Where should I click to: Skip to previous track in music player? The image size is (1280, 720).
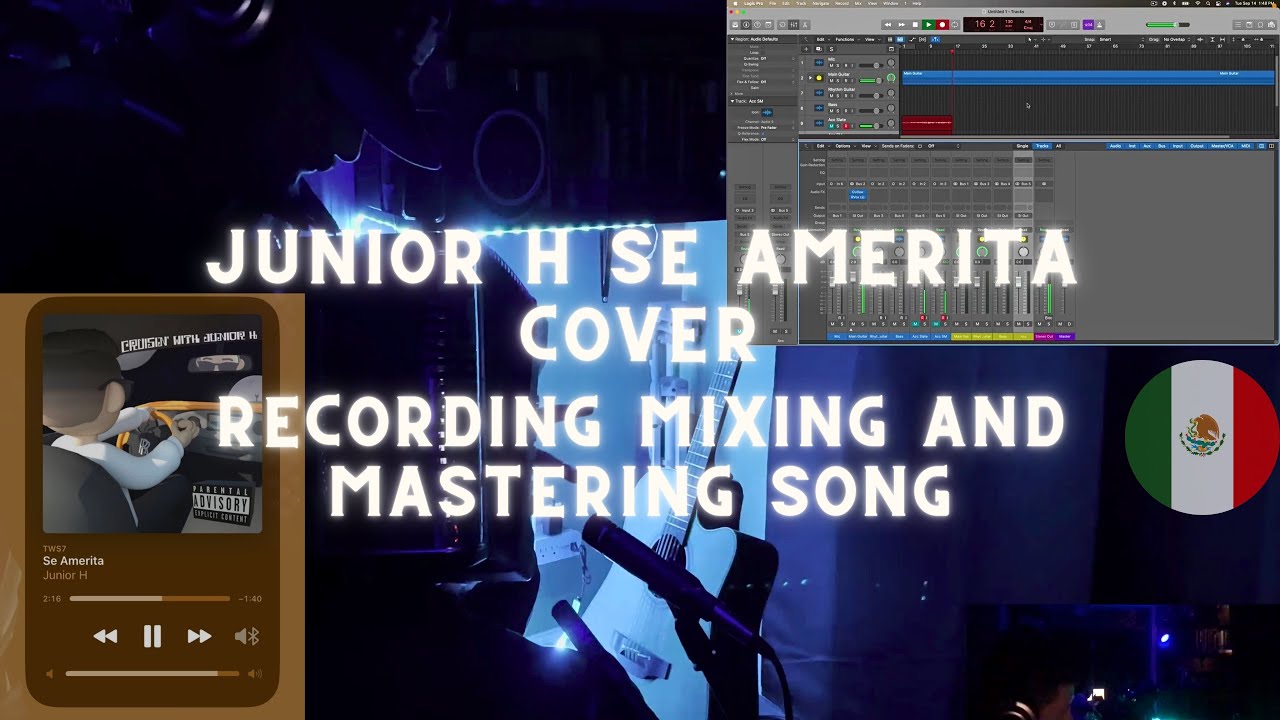(105, 636)
